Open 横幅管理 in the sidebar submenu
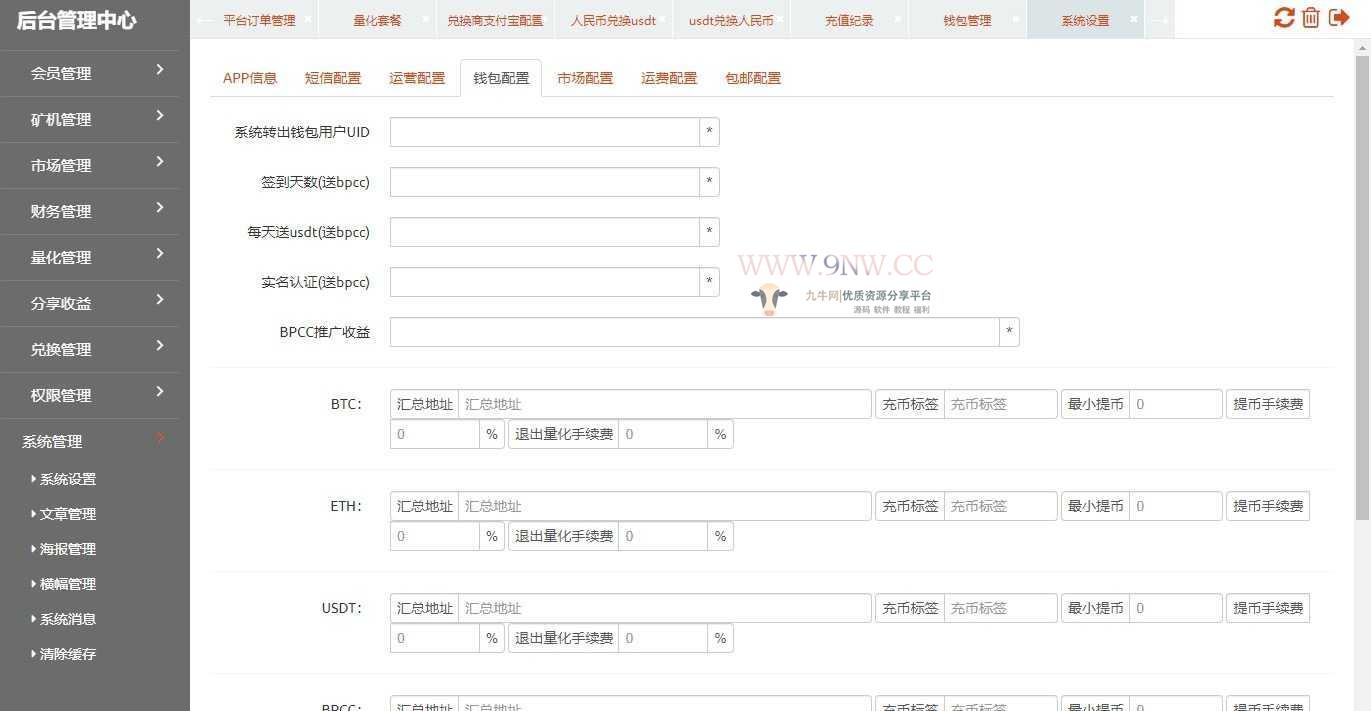 (68, 584)
